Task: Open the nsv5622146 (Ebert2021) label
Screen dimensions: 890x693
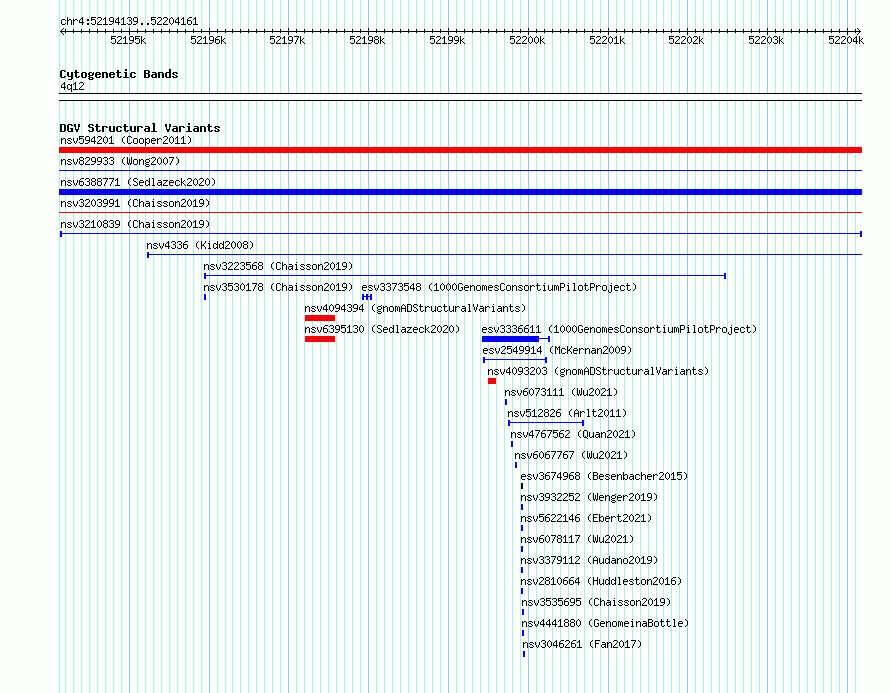Action: 586,518
